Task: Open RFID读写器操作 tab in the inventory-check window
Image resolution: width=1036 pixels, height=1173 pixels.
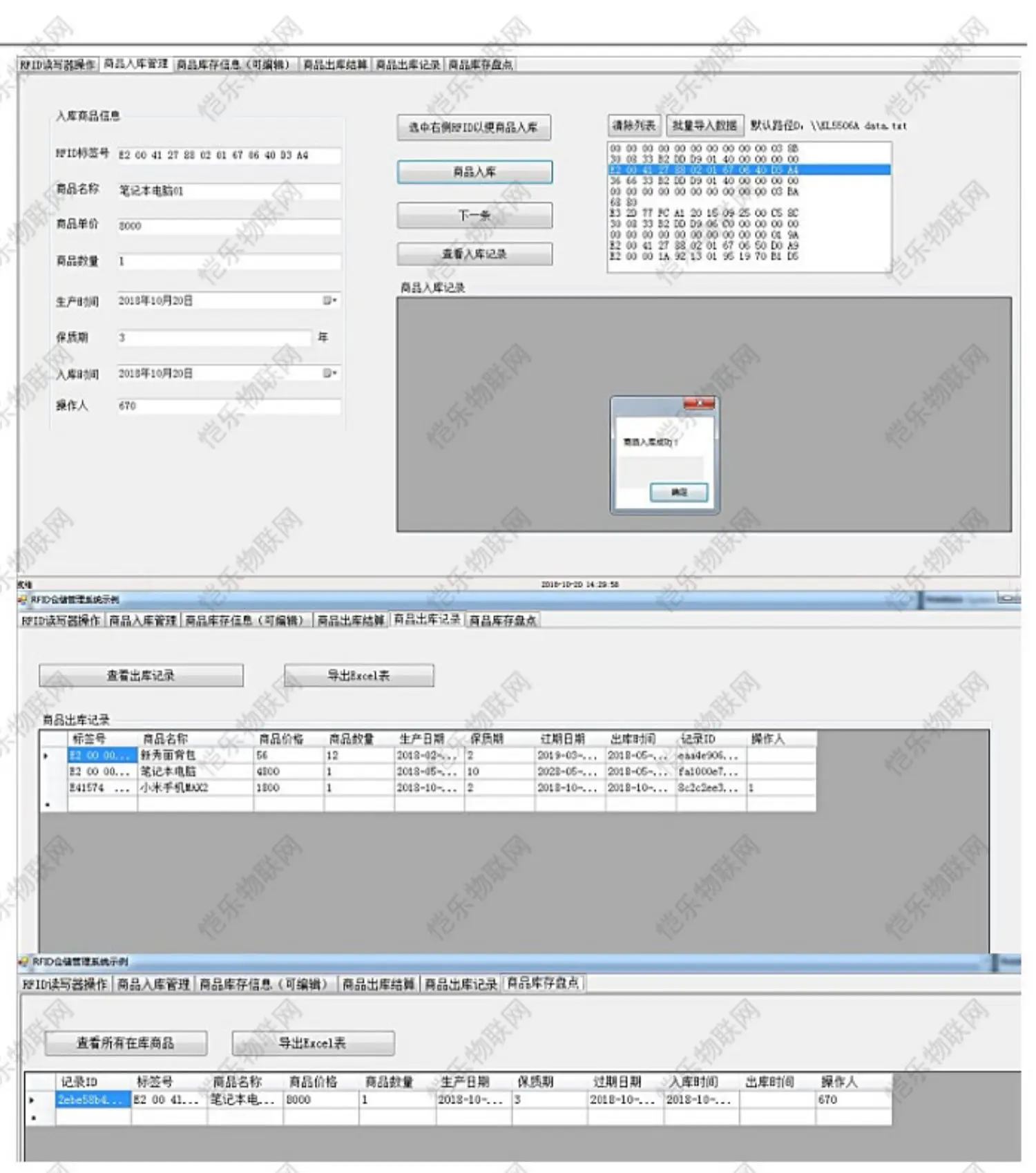Action: click(65, 984)
